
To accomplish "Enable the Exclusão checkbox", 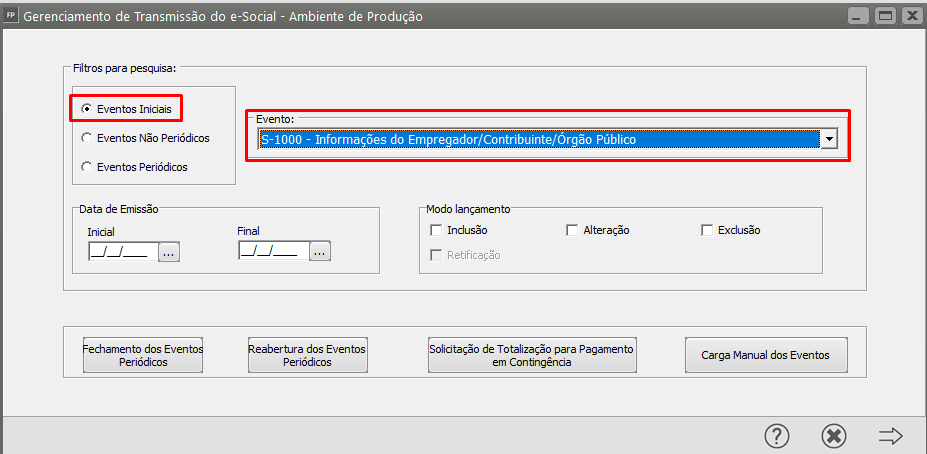I will pos(706,230).
